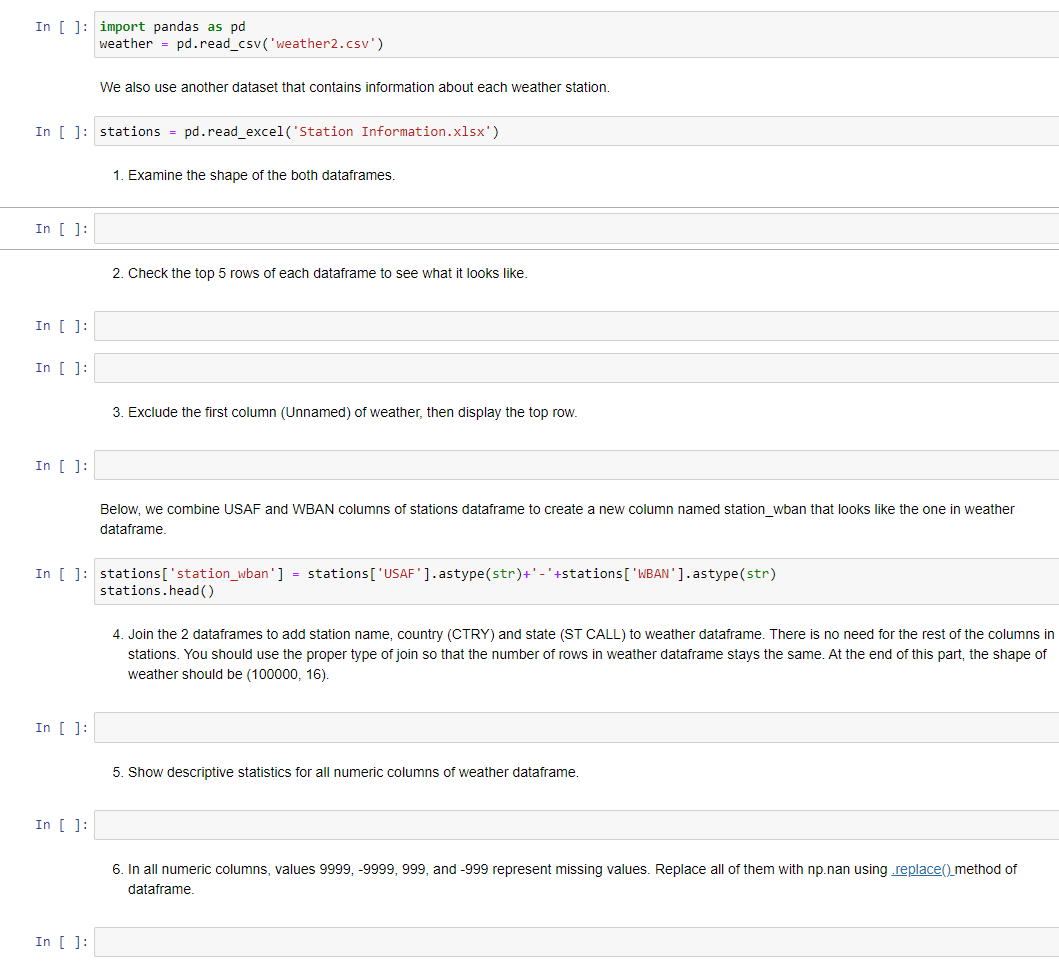Click the empty cell below question 1
The image size is (1059, 963).
(500, 228)
